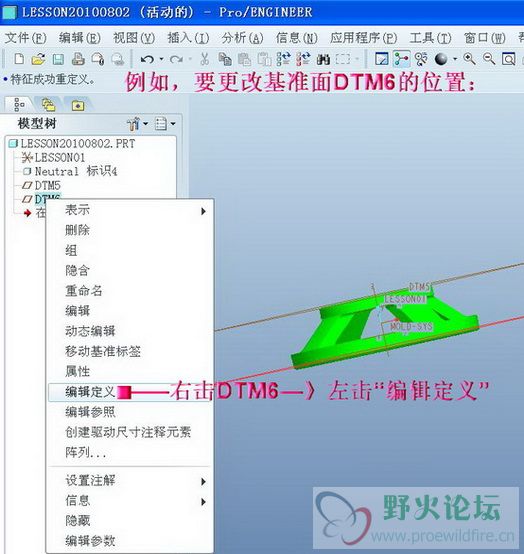Open the 编辑(E) menu

[80, 38]
